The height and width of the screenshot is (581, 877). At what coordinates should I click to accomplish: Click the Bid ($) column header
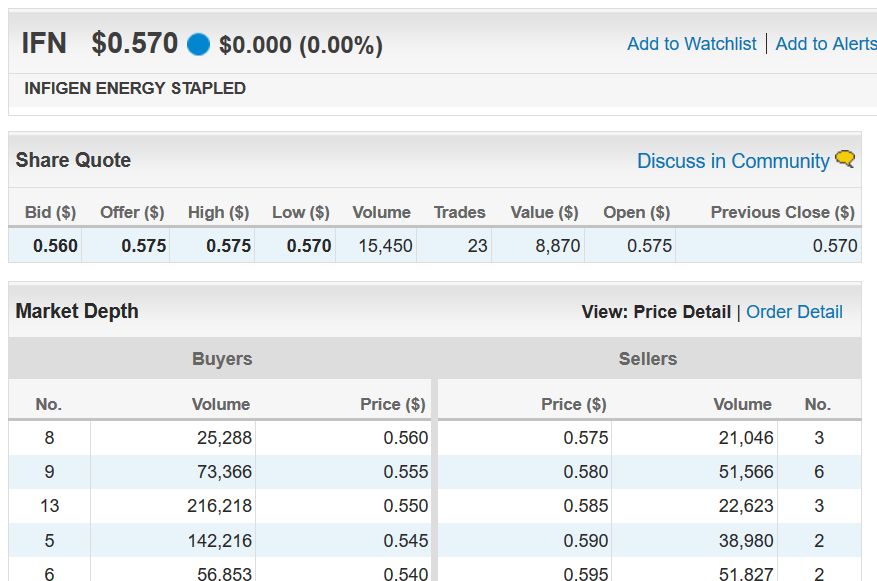50,212
